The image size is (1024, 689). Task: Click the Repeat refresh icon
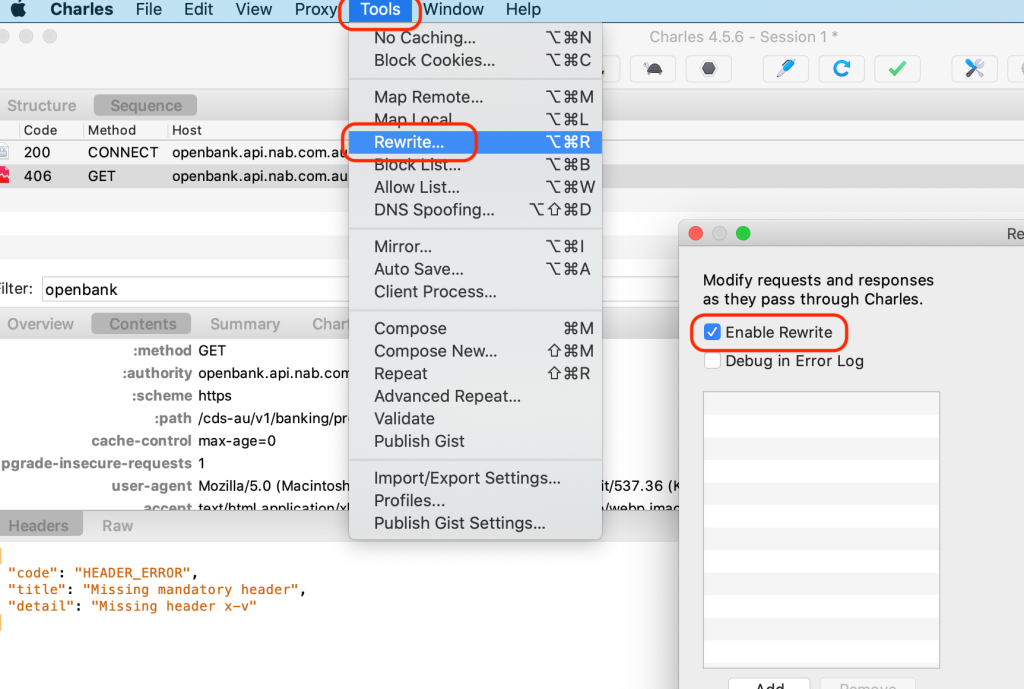tap(841, 68)
